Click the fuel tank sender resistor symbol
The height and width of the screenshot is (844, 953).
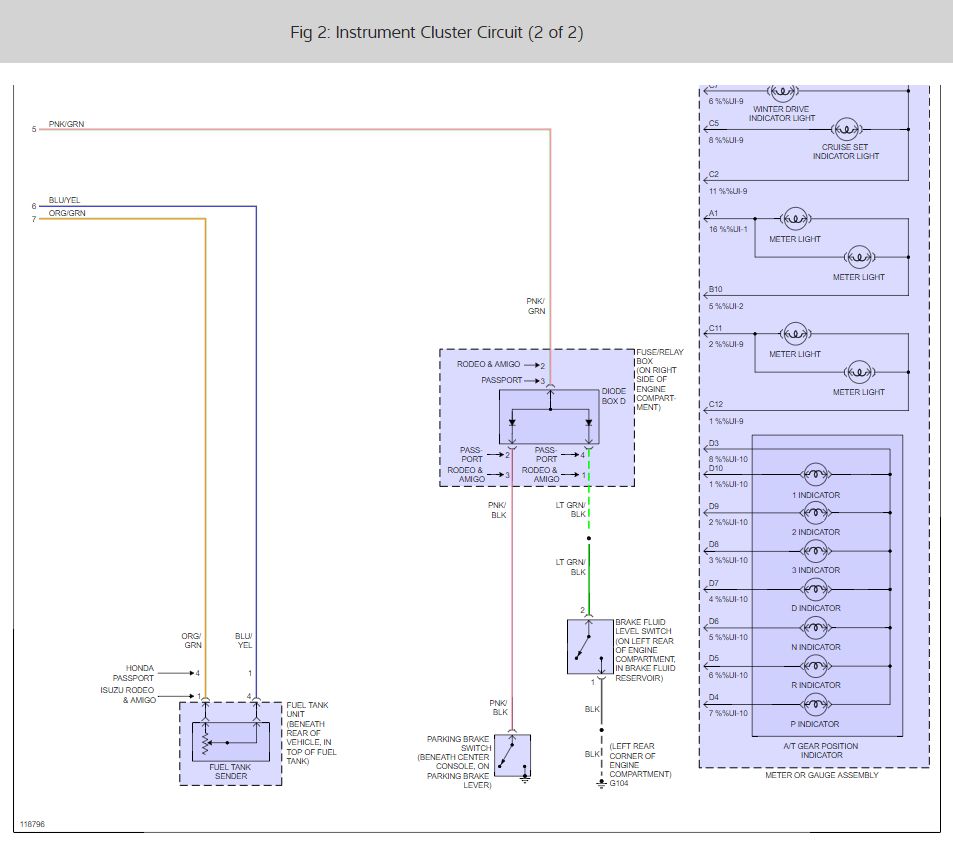206,745
